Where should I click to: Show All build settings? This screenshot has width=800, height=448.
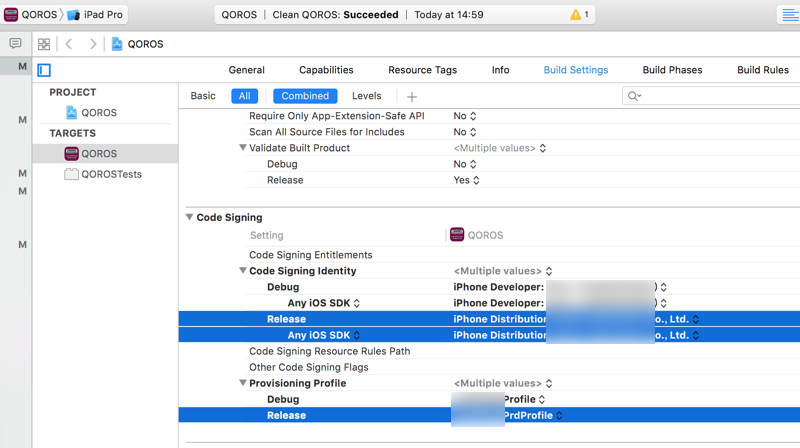click(x=244, y=96)
